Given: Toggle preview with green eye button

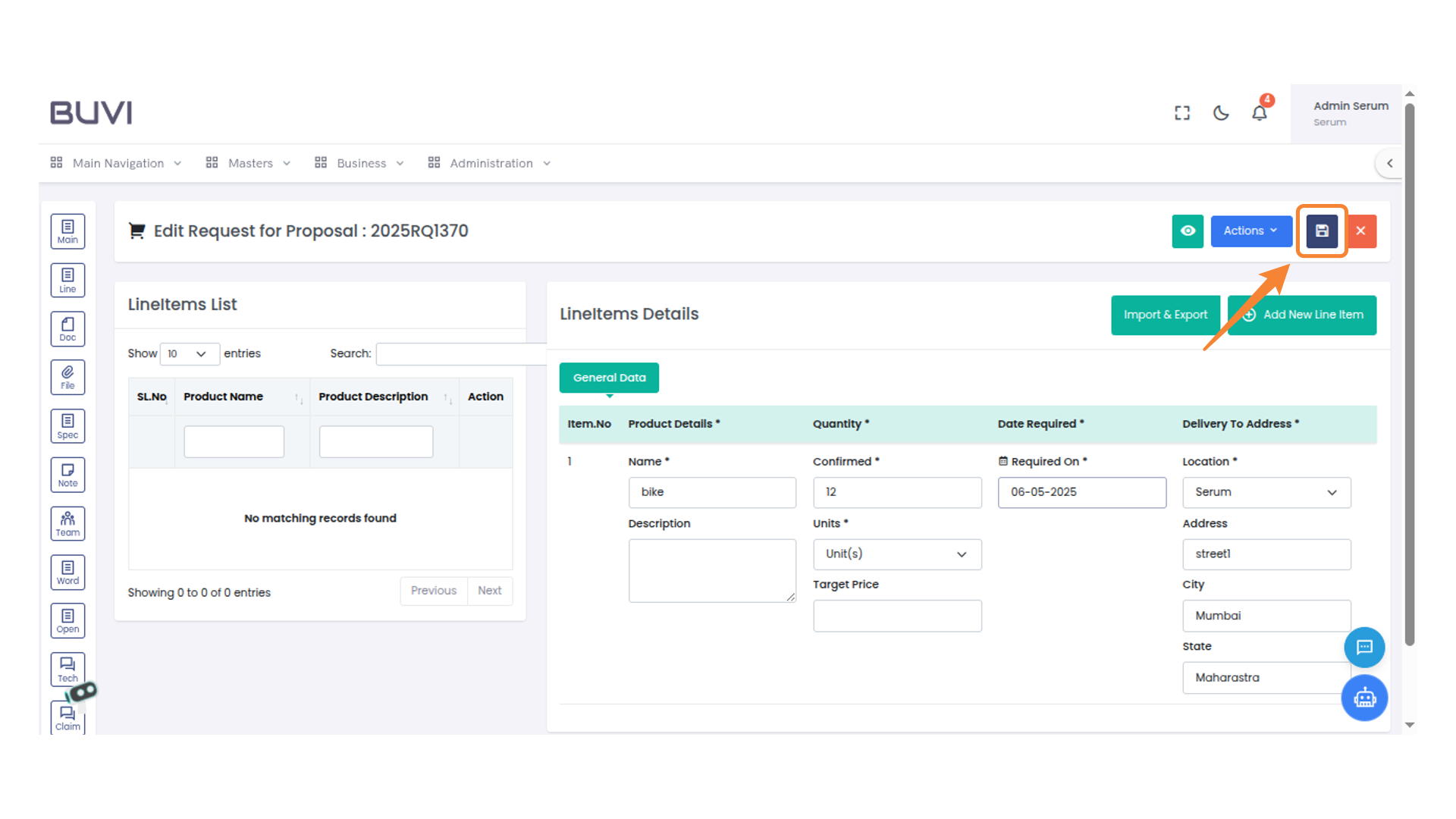Looking at the screenshot, I should (x=1187, y=231).
